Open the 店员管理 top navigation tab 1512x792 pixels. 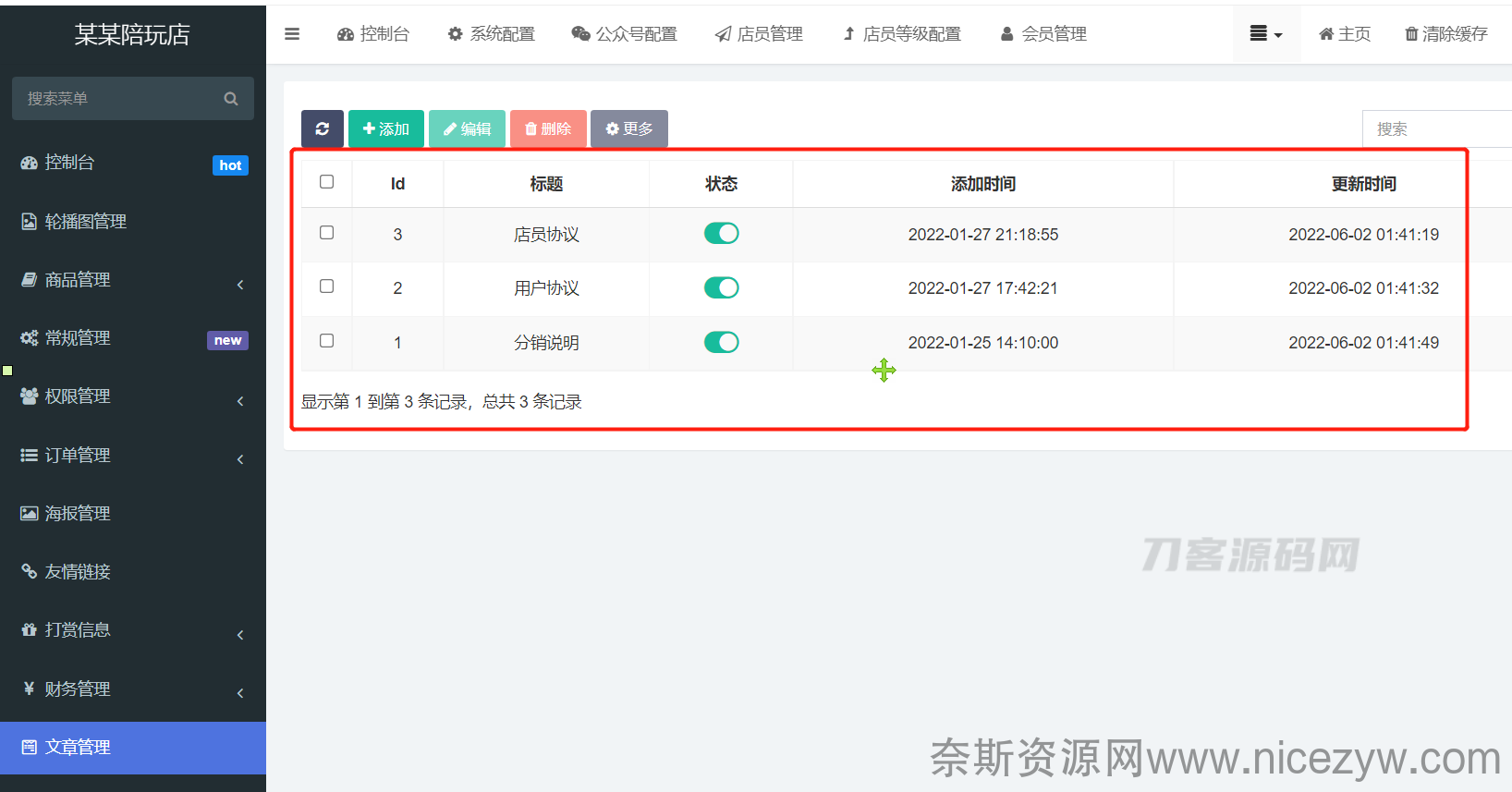point(759,34)
